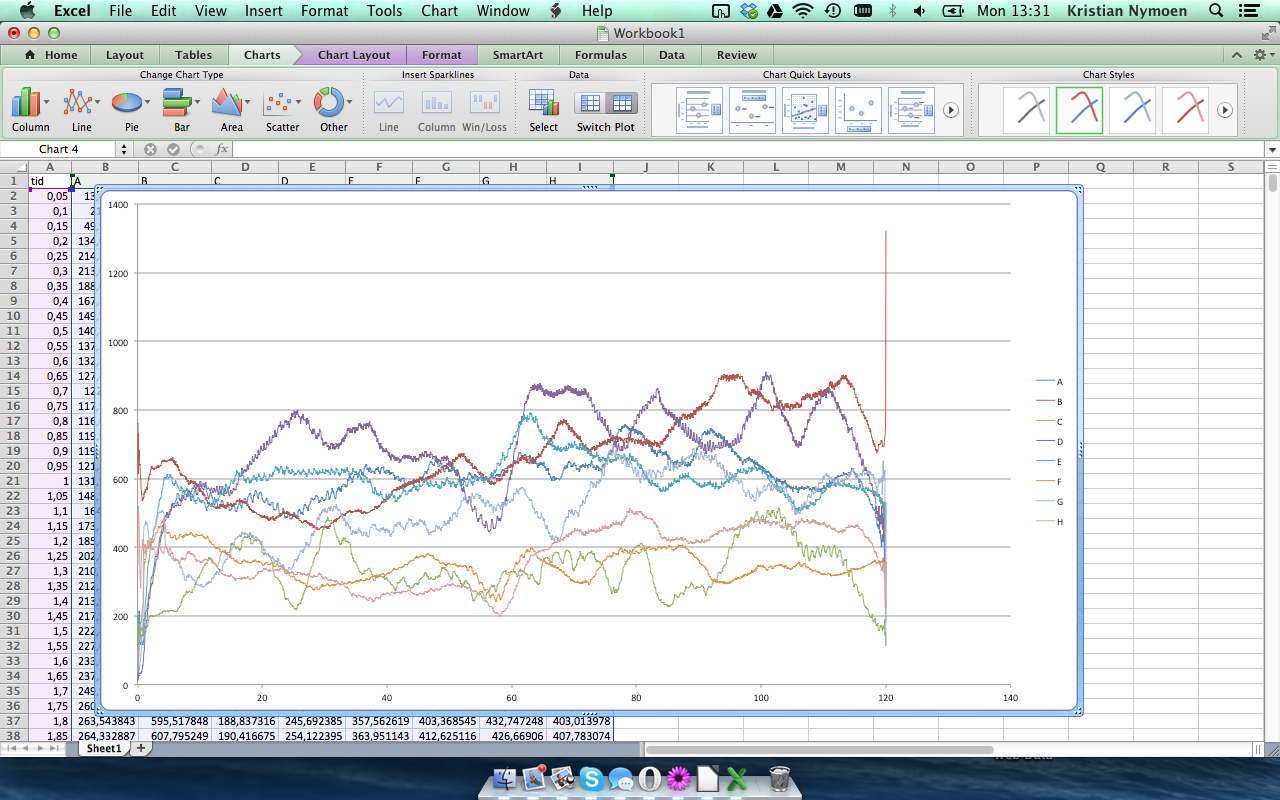Open the chart Format ribbon tab
1280x800 pixels.
pos(441,55)
